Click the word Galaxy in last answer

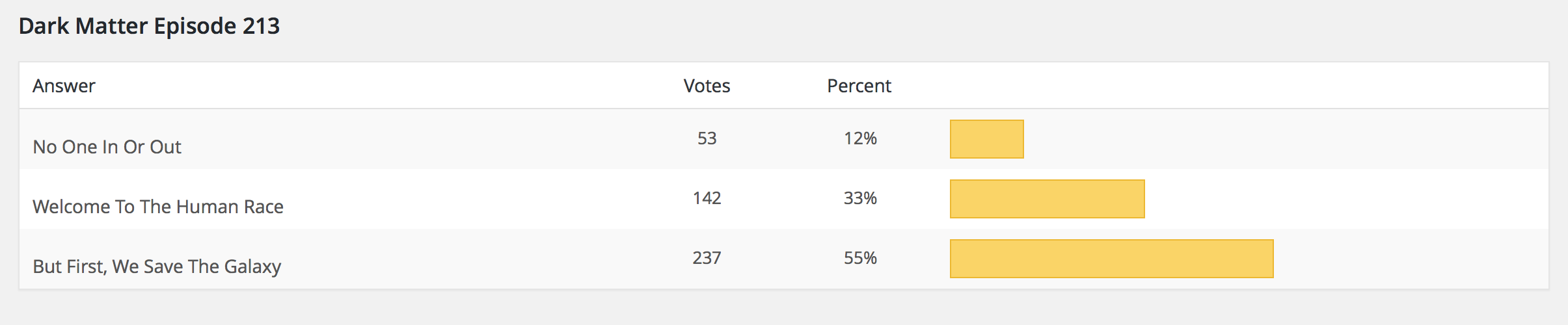[x=252, y=267]
